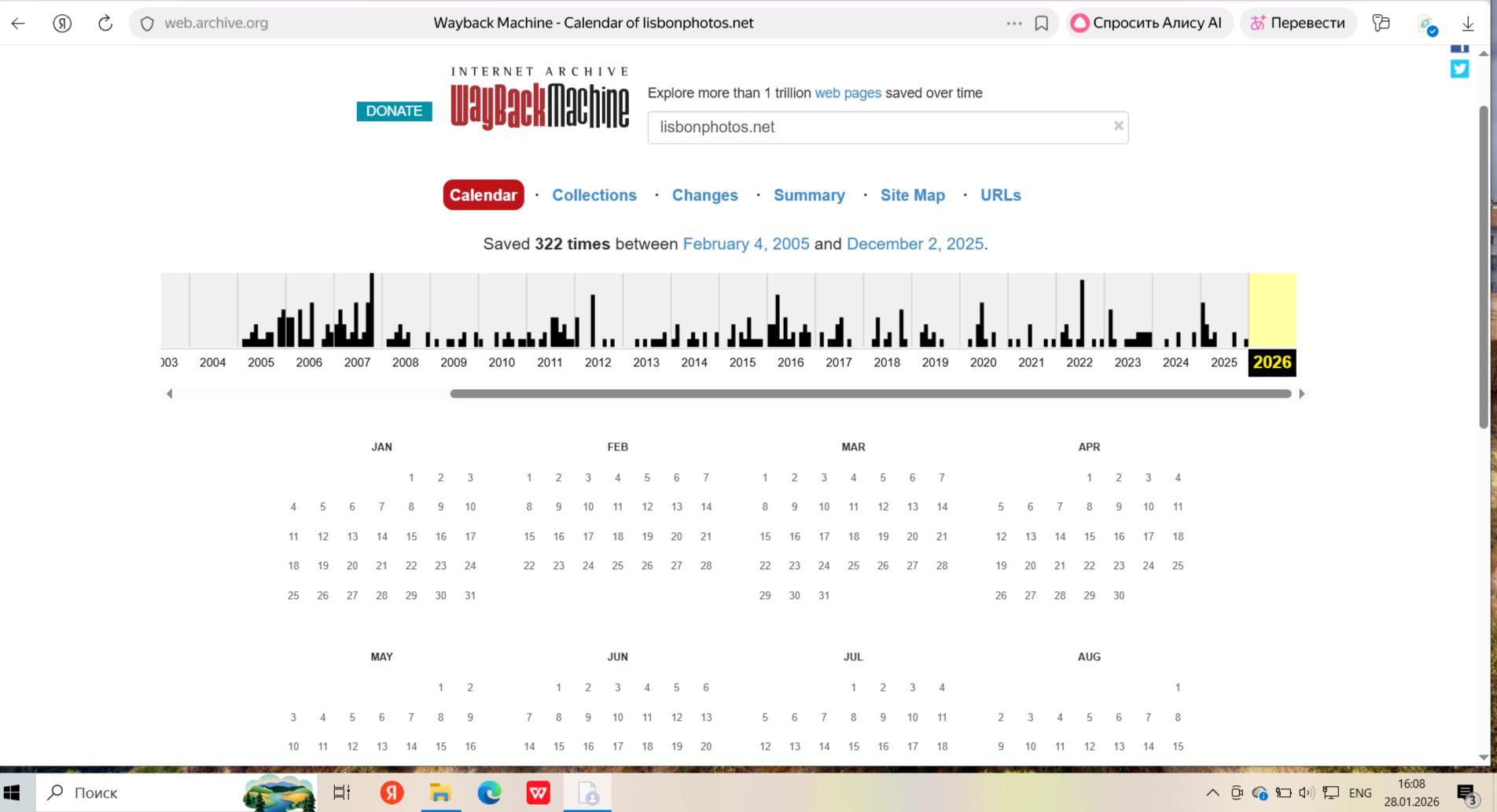This screenshot has height=812, width=1497.
Task: Open the volume control in system tray
Action: pyautogui.click(x=1307, y=792)
